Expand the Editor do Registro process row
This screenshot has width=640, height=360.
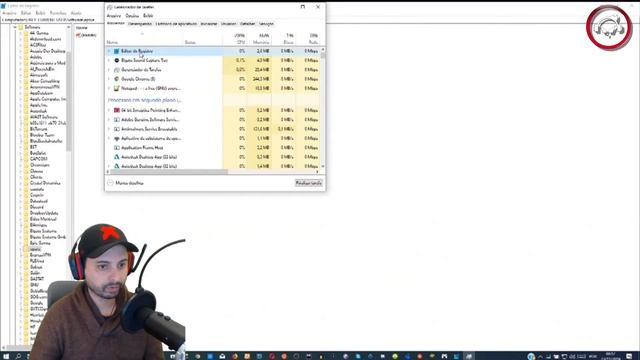click(109, 51)
